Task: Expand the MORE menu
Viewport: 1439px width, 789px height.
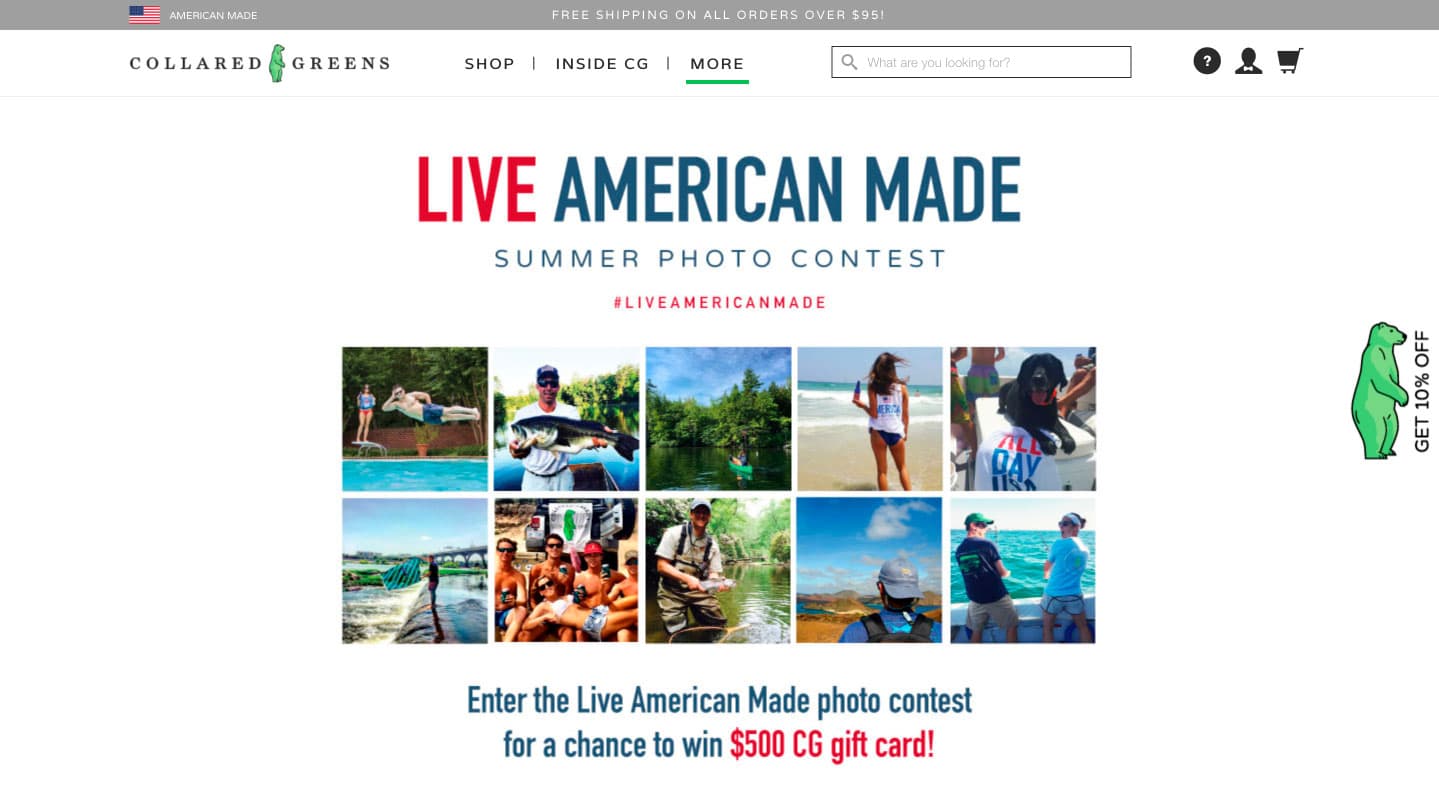Action: click(717, 64)
